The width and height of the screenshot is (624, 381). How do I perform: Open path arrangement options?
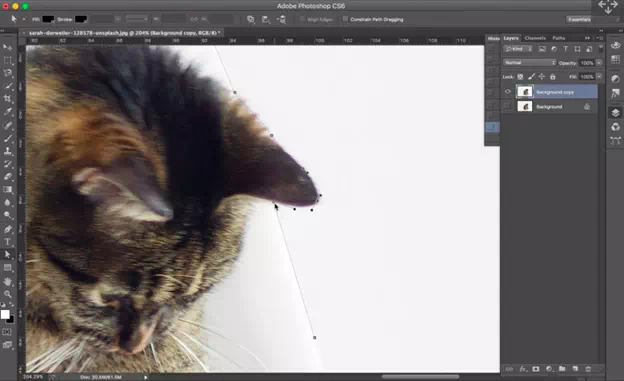pos(281,20)
